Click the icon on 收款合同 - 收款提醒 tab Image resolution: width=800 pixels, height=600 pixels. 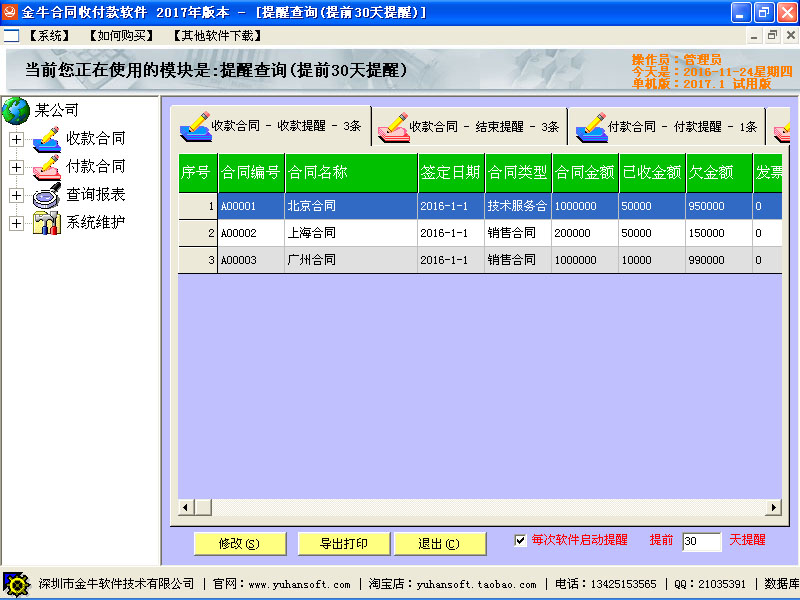[x=195, y=127]
